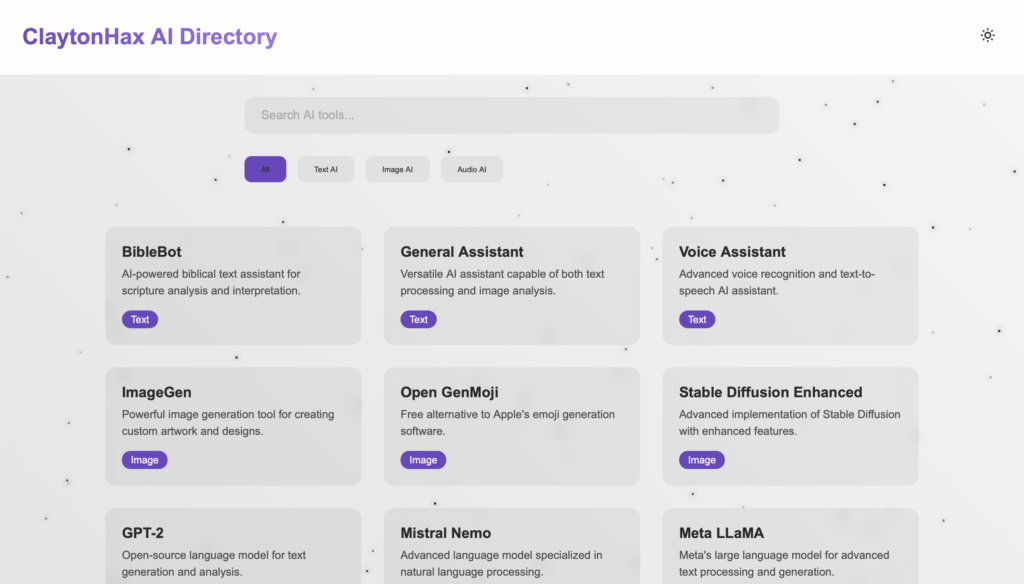Click the ClaytonHax AI Directory title
Image resolution: width=1024 pixels, height=584 pixels.
[150, 37]
